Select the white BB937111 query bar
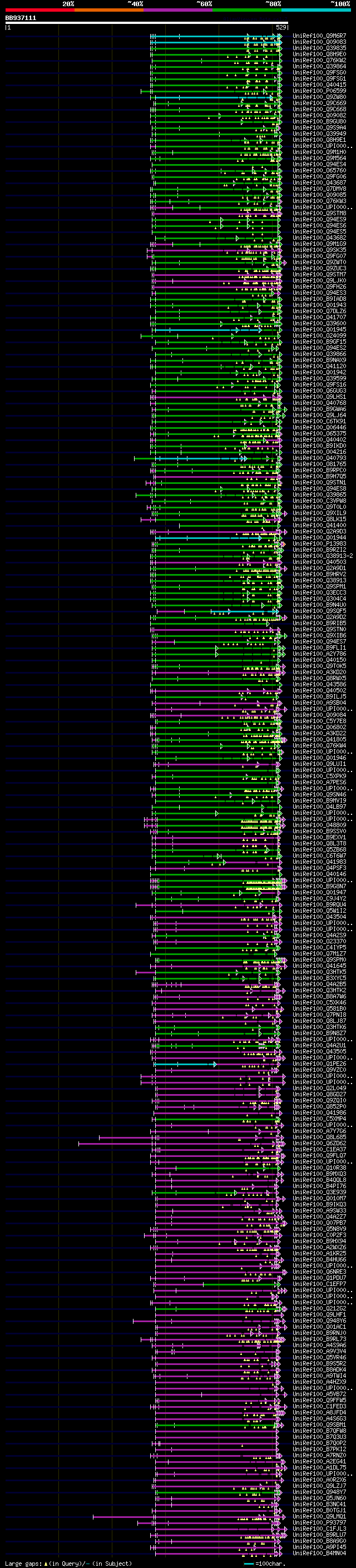Screen dimensions: 356x1568 [147, 23]
